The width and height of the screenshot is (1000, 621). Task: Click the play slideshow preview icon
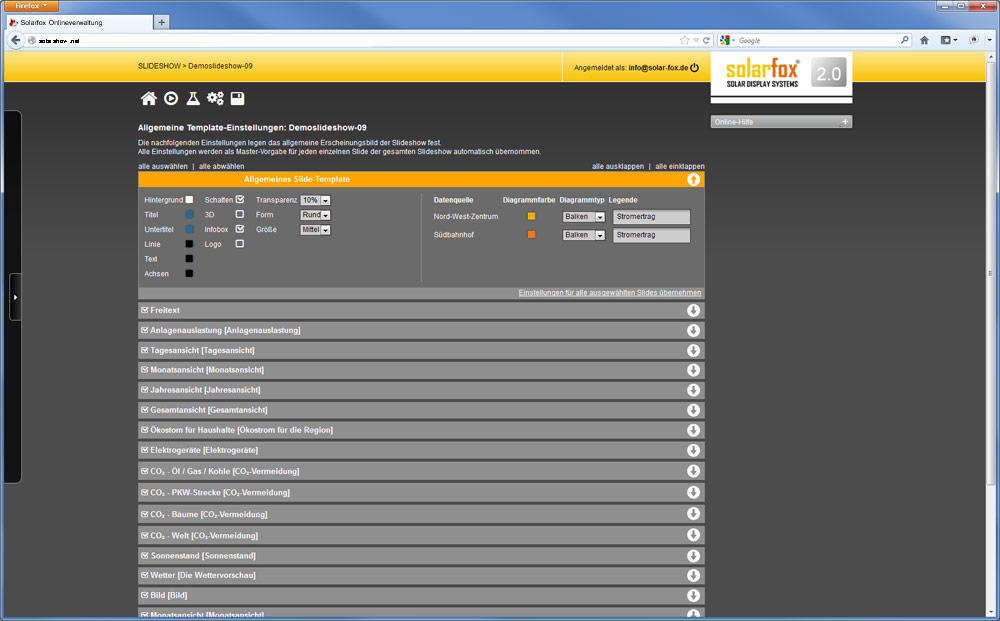click(171, 98)
